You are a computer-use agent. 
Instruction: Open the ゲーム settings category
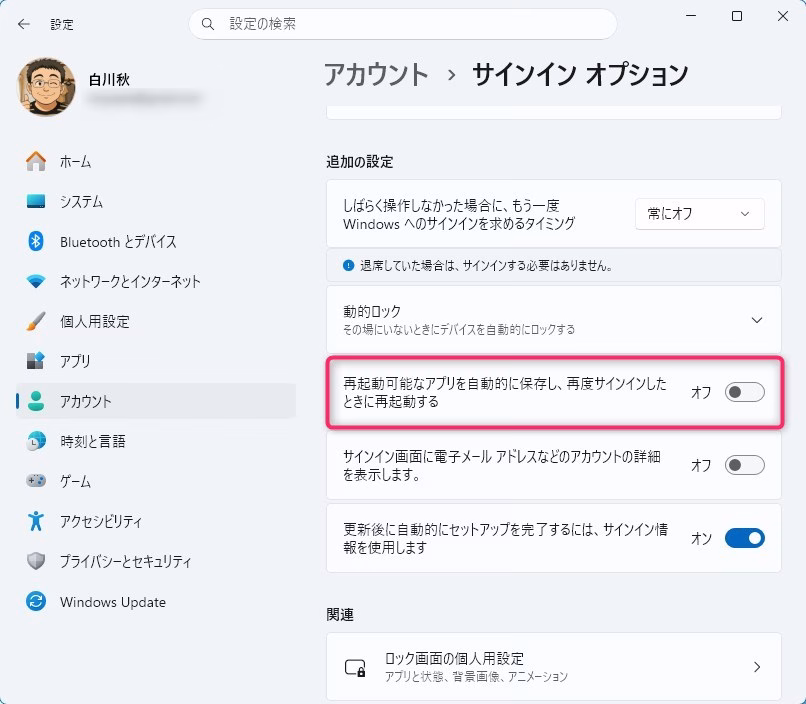click(x=75, y=481)
